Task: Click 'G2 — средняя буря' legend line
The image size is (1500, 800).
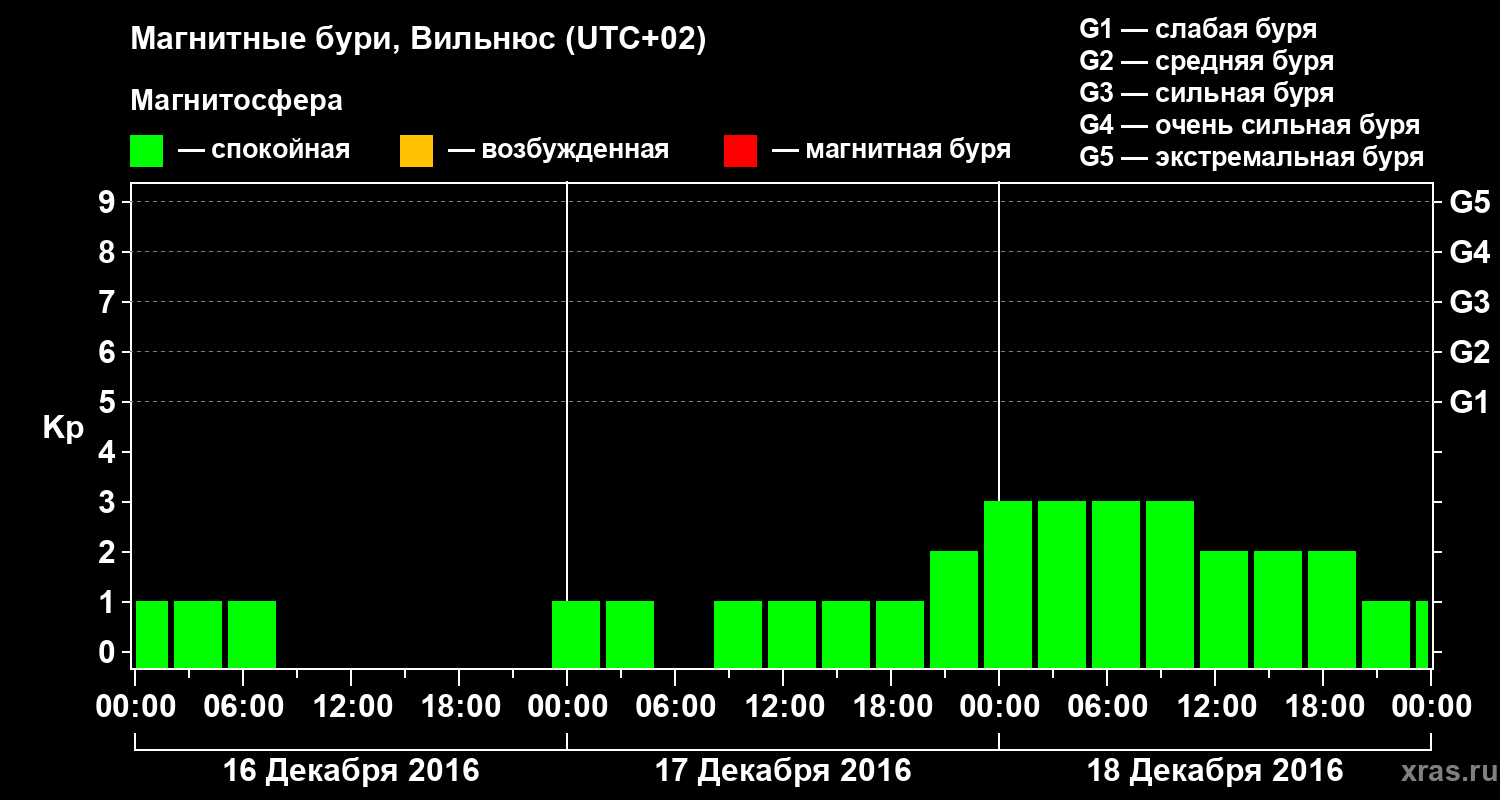Action: [x=1207, y=61]
